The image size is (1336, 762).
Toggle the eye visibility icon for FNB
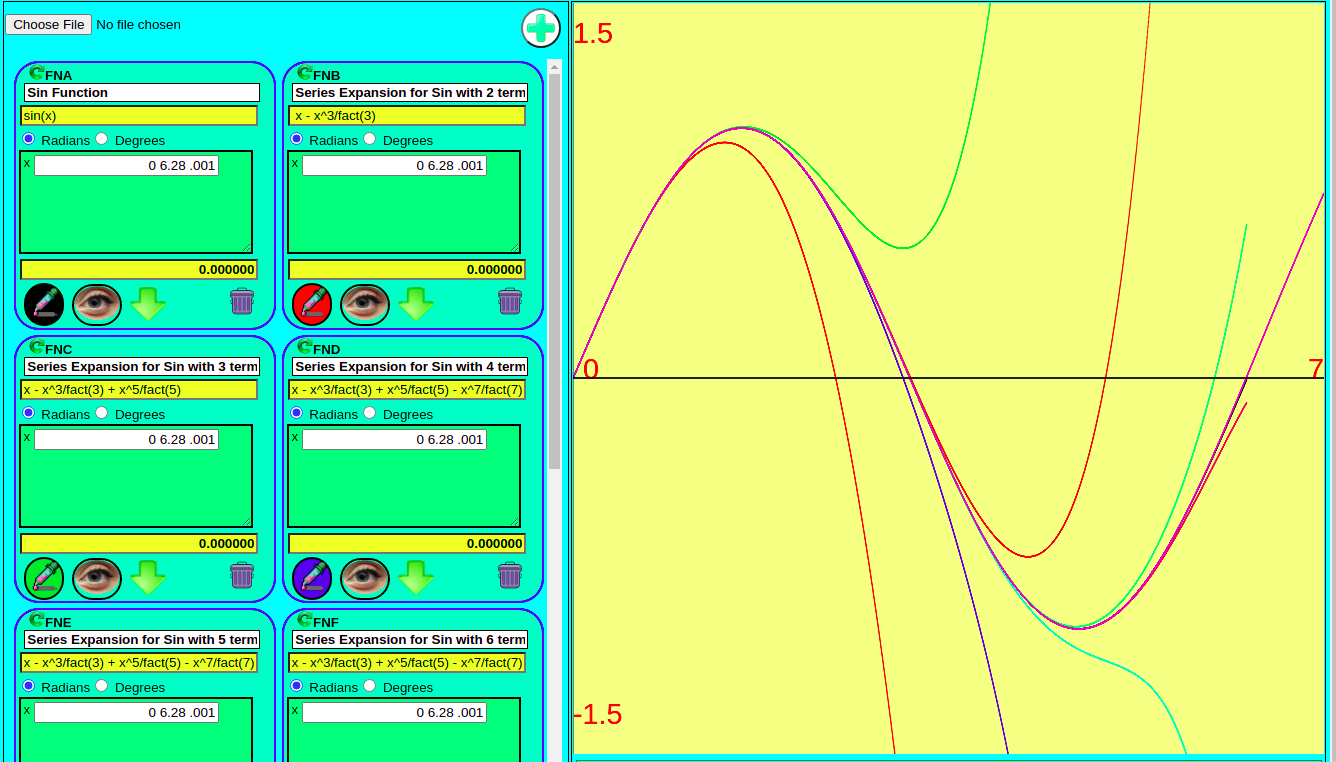coord(365,304)
